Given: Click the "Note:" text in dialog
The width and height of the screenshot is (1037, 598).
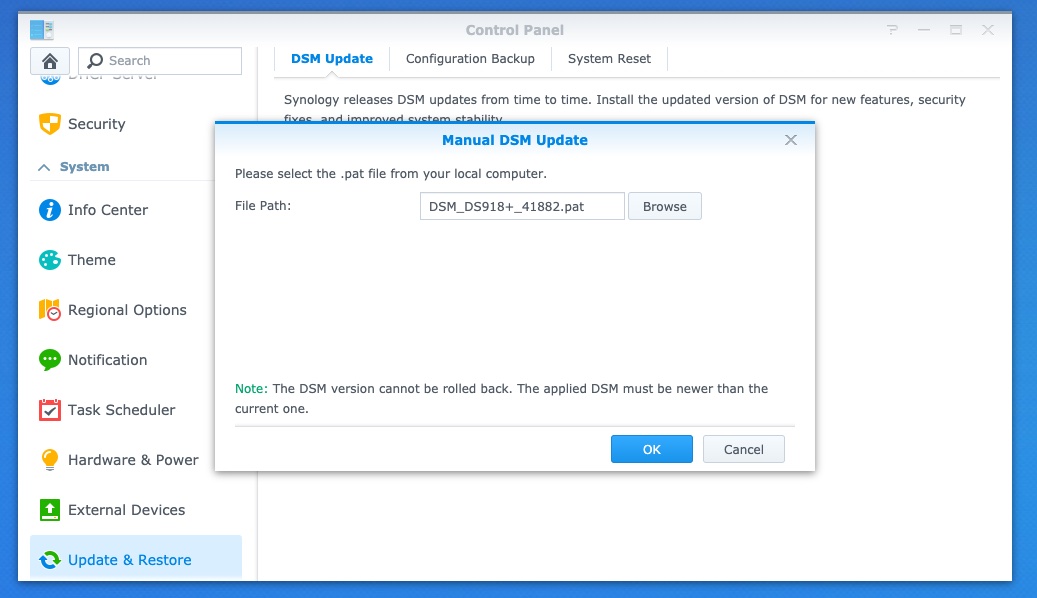Looking at the screenshot, I should tap(251, 389).
